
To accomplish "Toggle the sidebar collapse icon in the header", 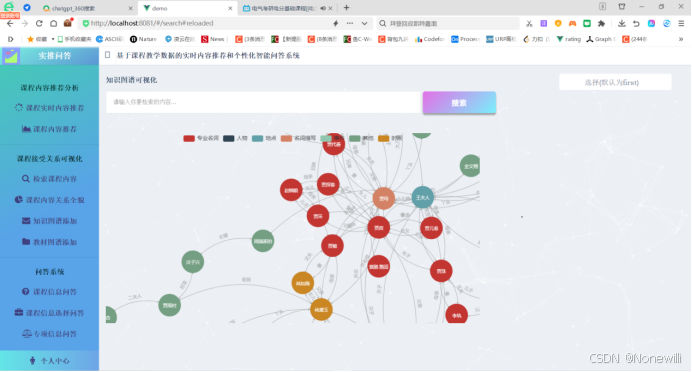I will coord(107,55).
